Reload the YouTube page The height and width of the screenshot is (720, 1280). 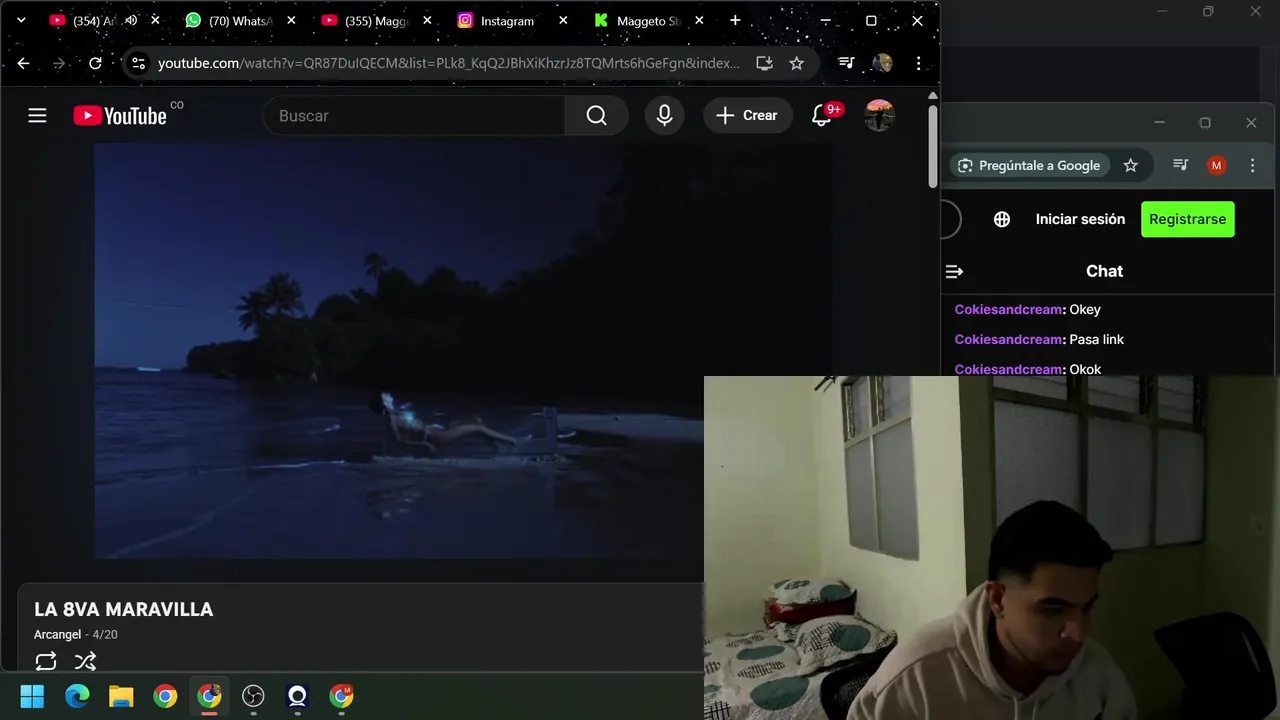point(95,63)
